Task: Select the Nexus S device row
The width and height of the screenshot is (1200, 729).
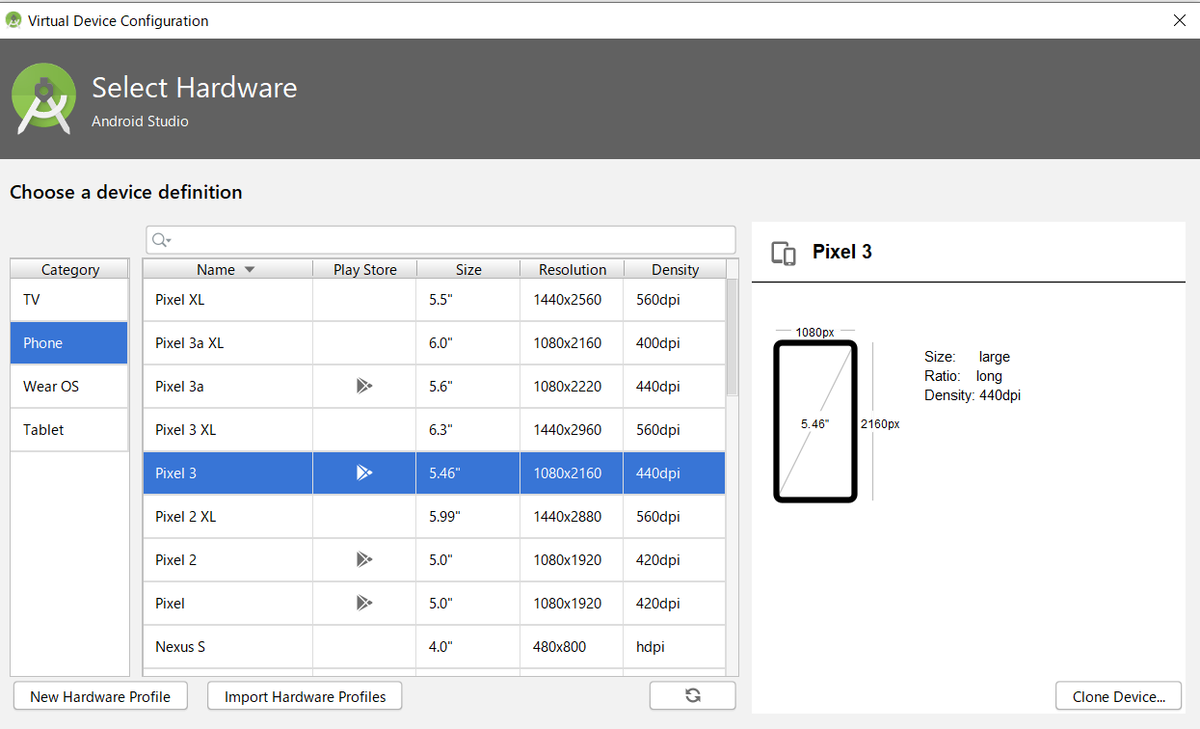Action: [434, 647]
